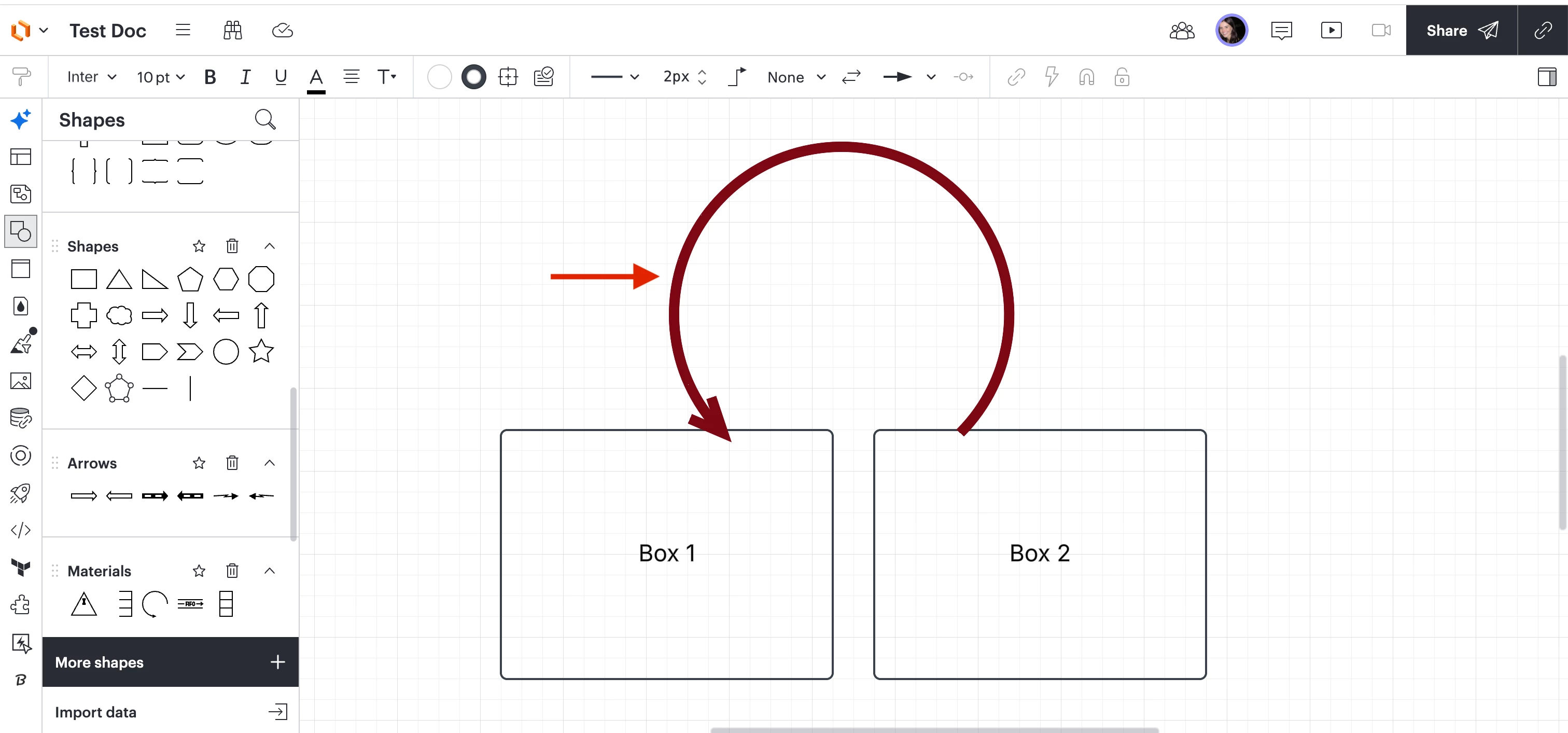This screenshot has height=733, width=1568.
Task: Select the pentagon shape
Action: coord(190,280)
